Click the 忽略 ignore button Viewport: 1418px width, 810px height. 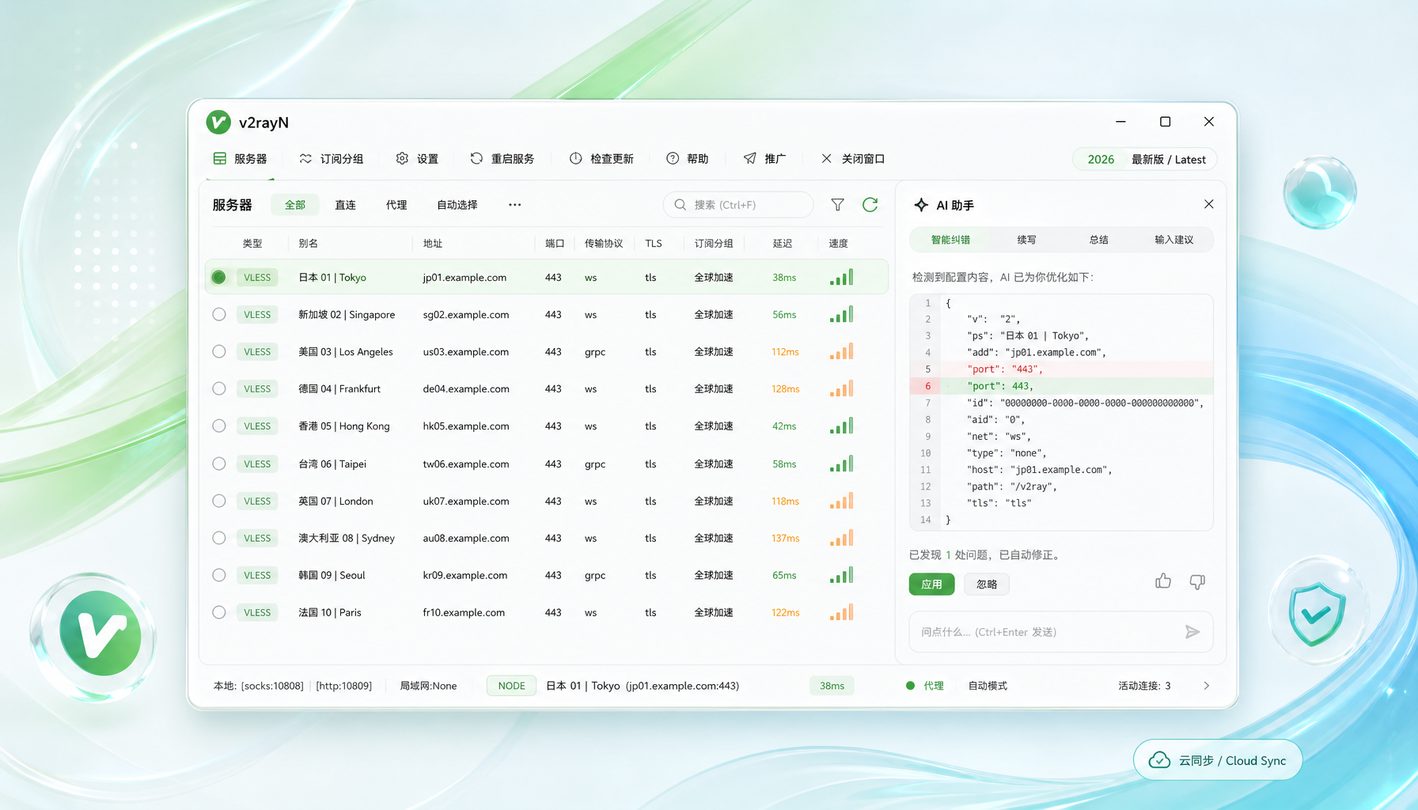point(987,584)
